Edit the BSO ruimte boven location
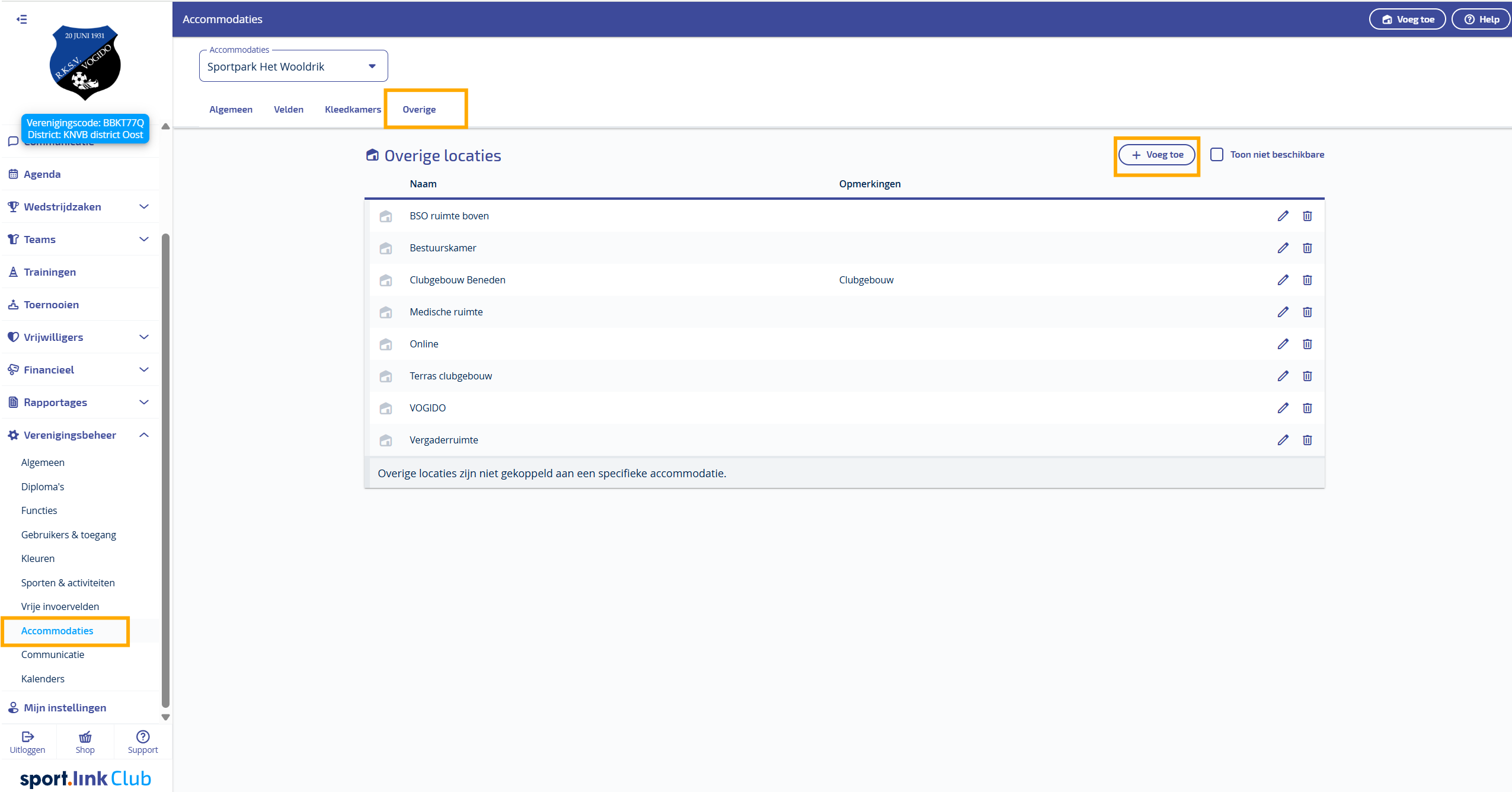Screen dimensions: 1512x792 1283,216
